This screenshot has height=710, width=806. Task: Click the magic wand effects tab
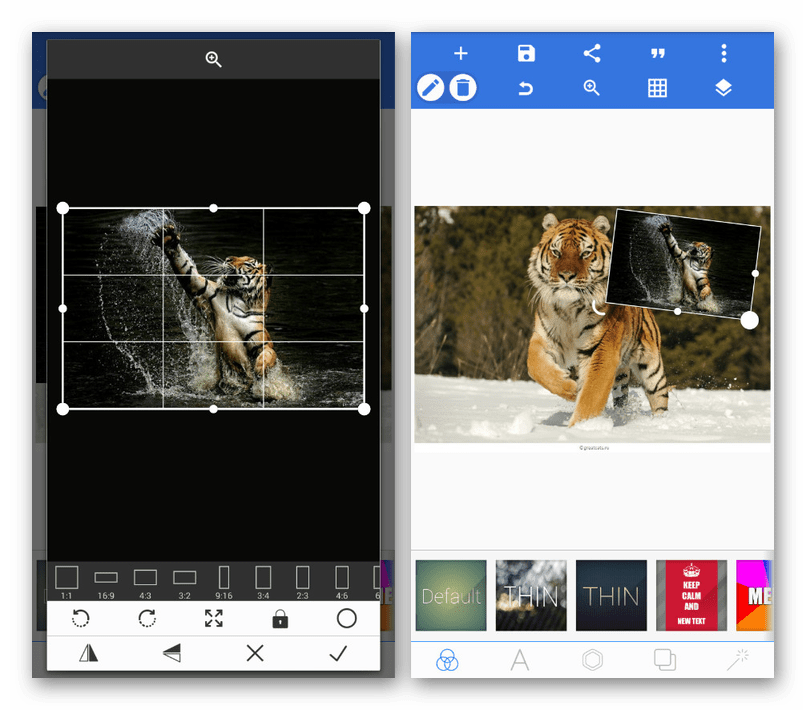click(x=738, y=659)
